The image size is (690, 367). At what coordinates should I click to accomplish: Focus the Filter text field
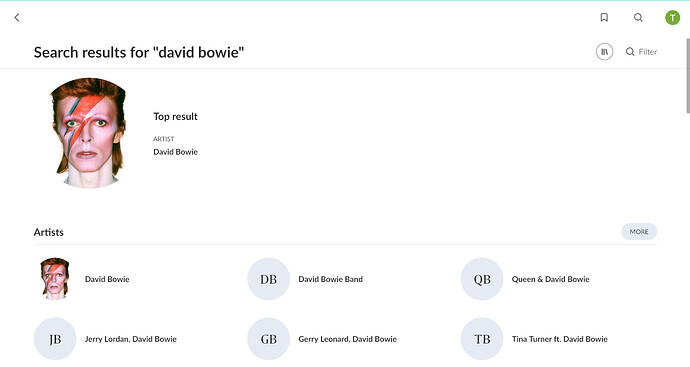tap(647, 51)
